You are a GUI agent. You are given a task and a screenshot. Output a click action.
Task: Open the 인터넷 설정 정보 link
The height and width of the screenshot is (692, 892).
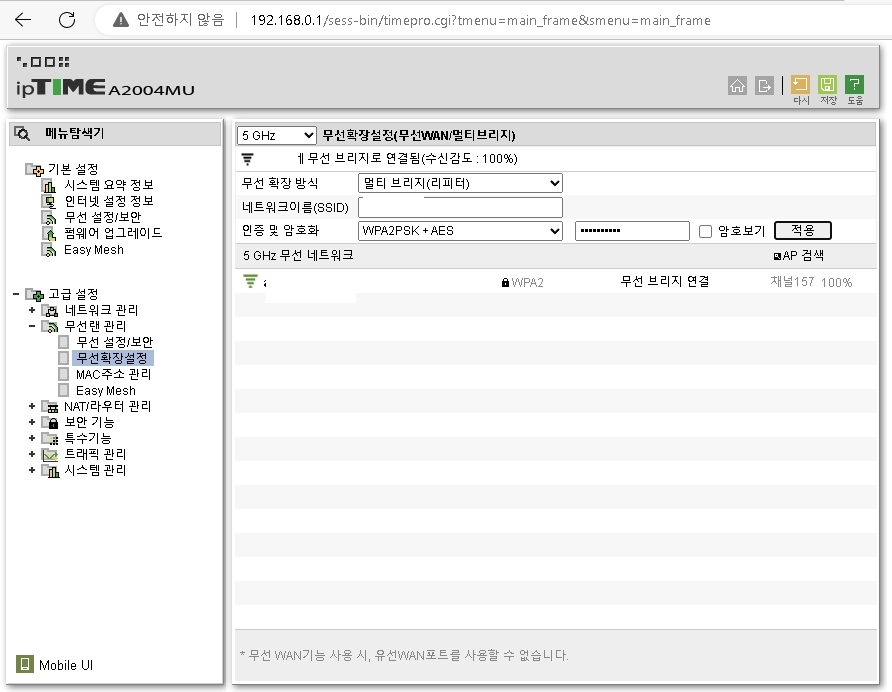point(109,201)
